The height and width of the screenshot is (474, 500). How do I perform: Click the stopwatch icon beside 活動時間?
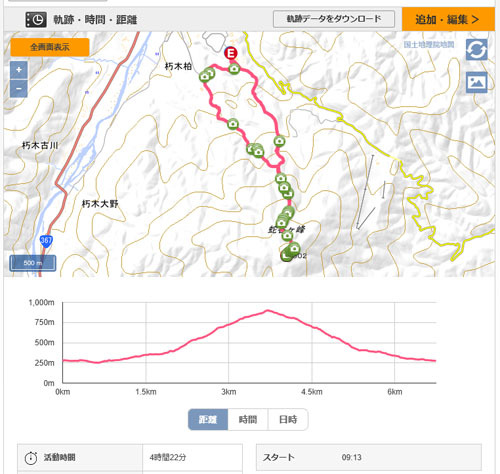31,458
